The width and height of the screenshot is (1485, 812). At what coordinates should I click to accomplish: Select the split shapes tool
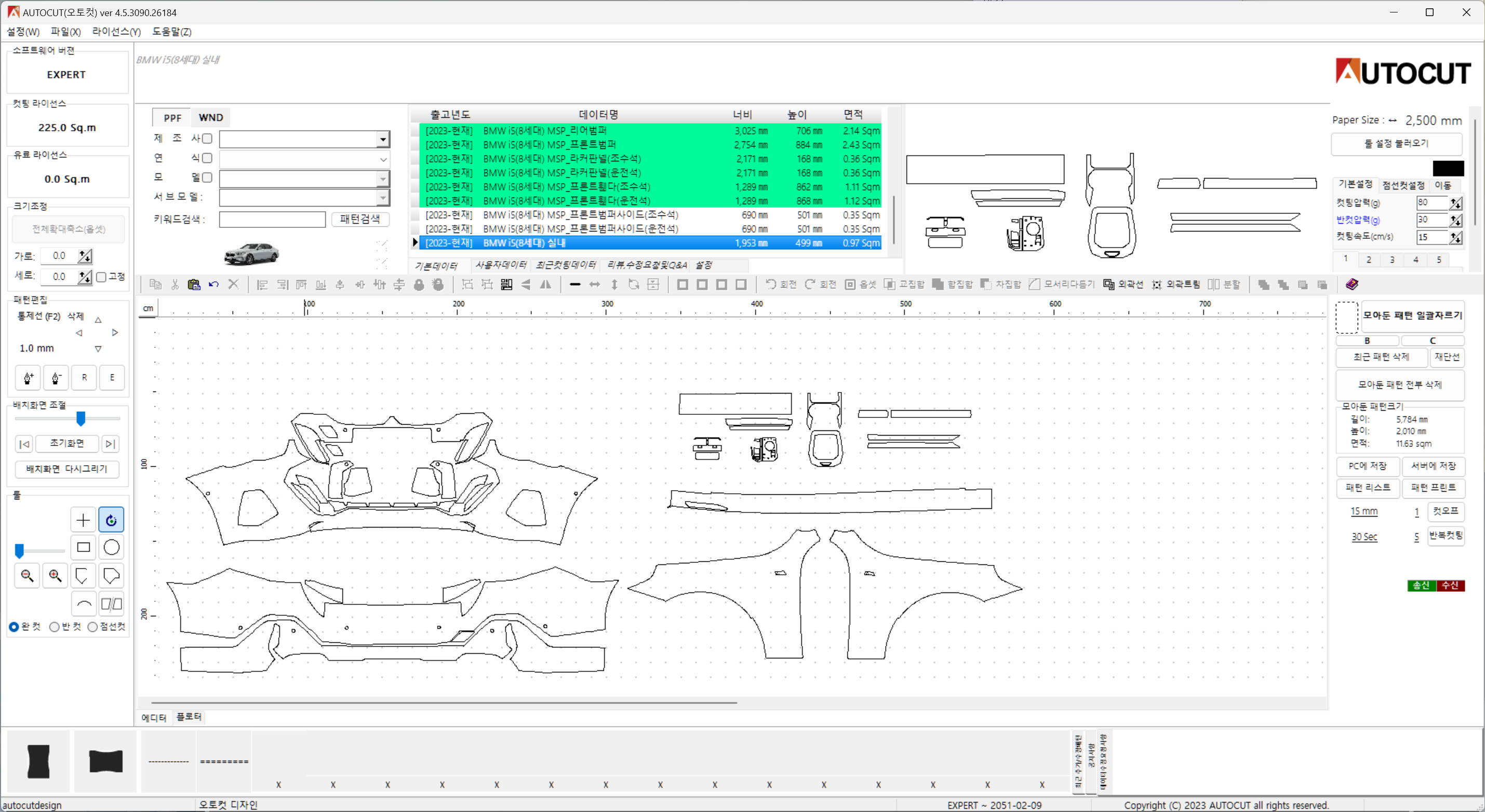tap(111, 603)
